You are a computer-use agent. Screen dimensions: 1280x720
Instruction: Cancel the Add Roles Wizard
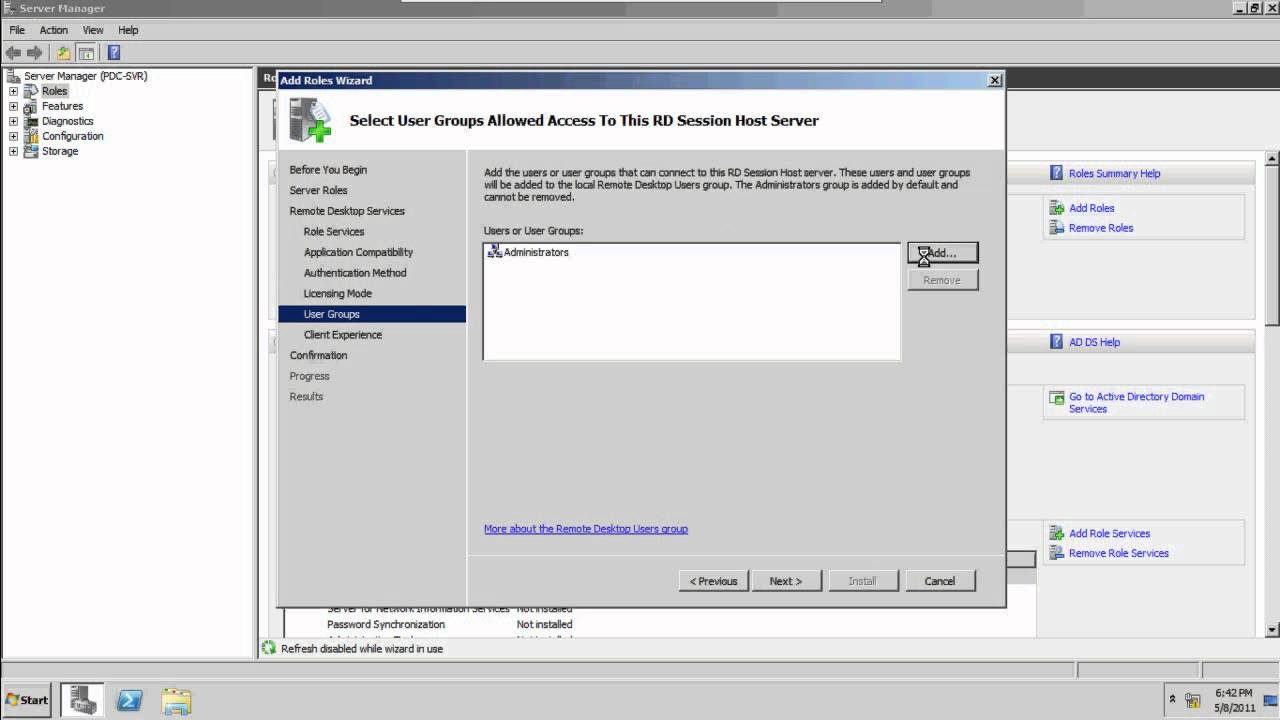tap(940, 581)
